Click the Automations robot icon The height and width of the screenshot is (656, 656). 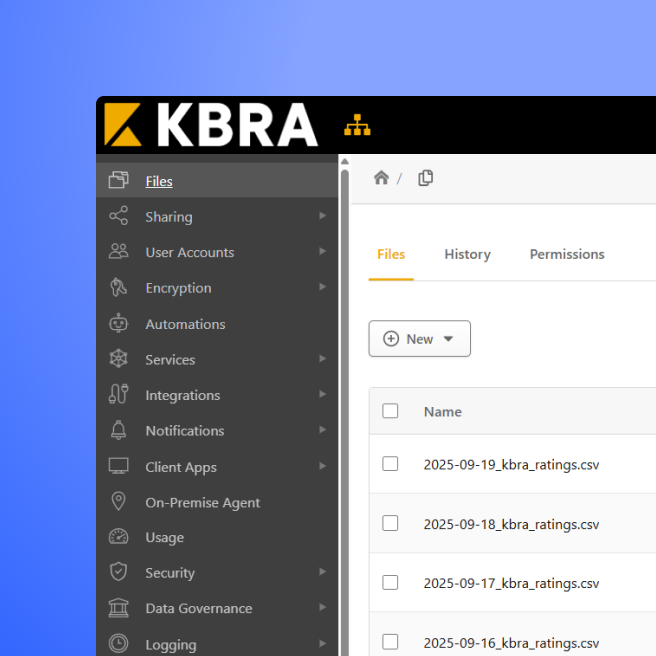pyautogui.click(x=118, y=323)
